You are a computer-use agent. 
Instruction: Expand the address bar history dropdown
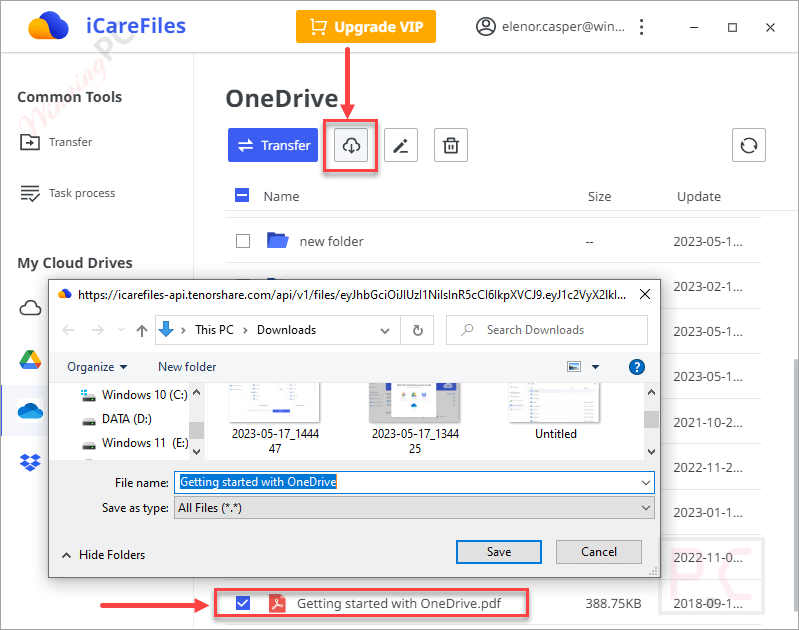click(385, 330)
